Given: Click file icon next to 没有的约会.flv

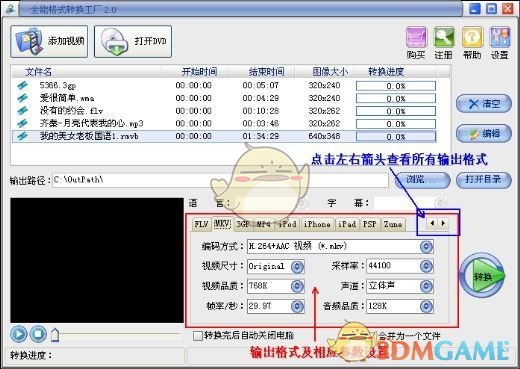Looking at the screenshot, I should (x=23, y=111).
